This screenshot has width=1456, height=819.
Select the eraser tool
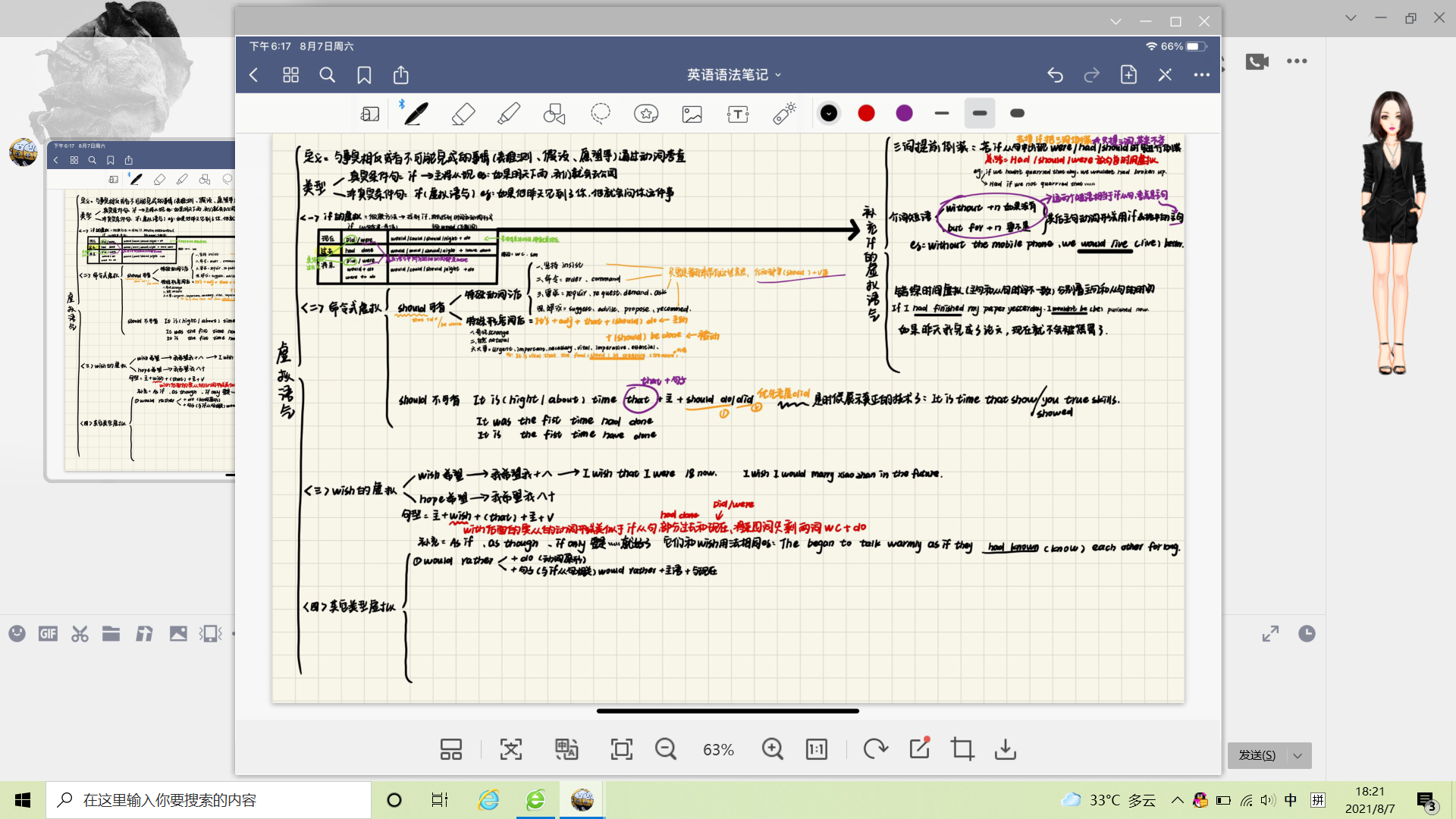(463, 114)
